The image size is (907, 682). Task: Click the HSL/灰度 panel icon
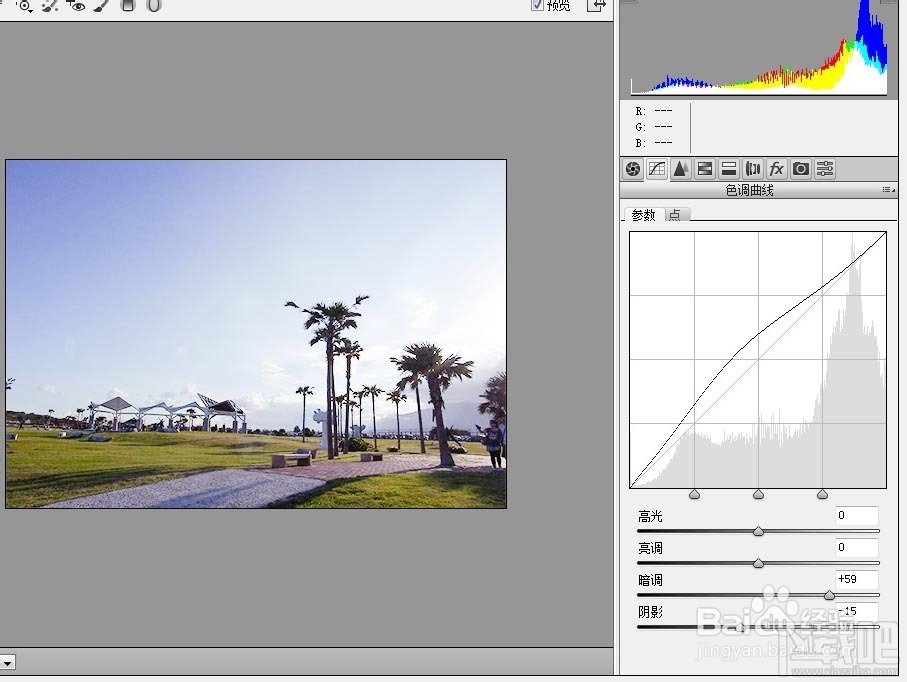point(705,168)
